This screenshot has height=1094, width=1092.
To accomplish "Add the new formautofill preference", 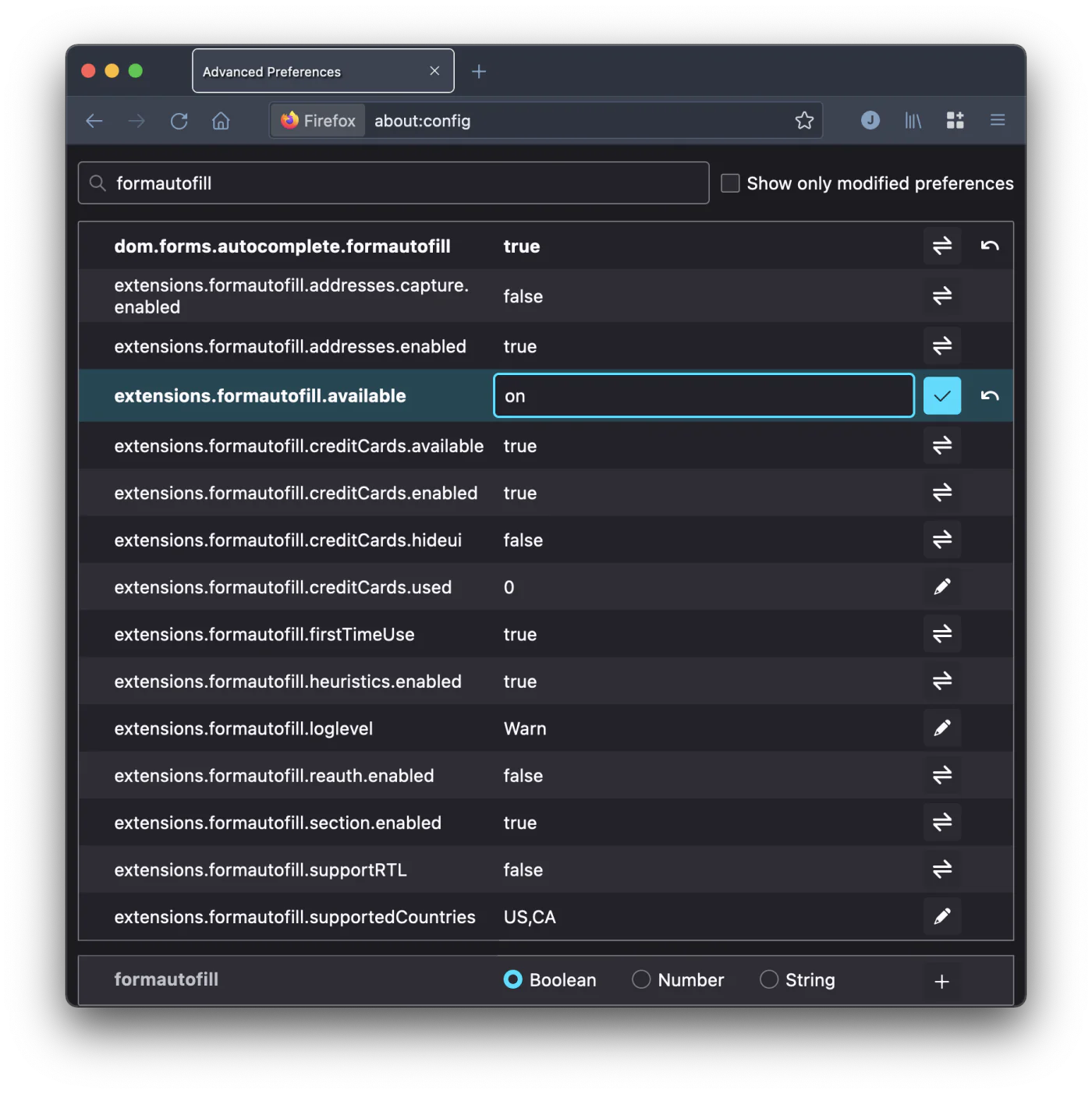I will click(x=942, y=982).
